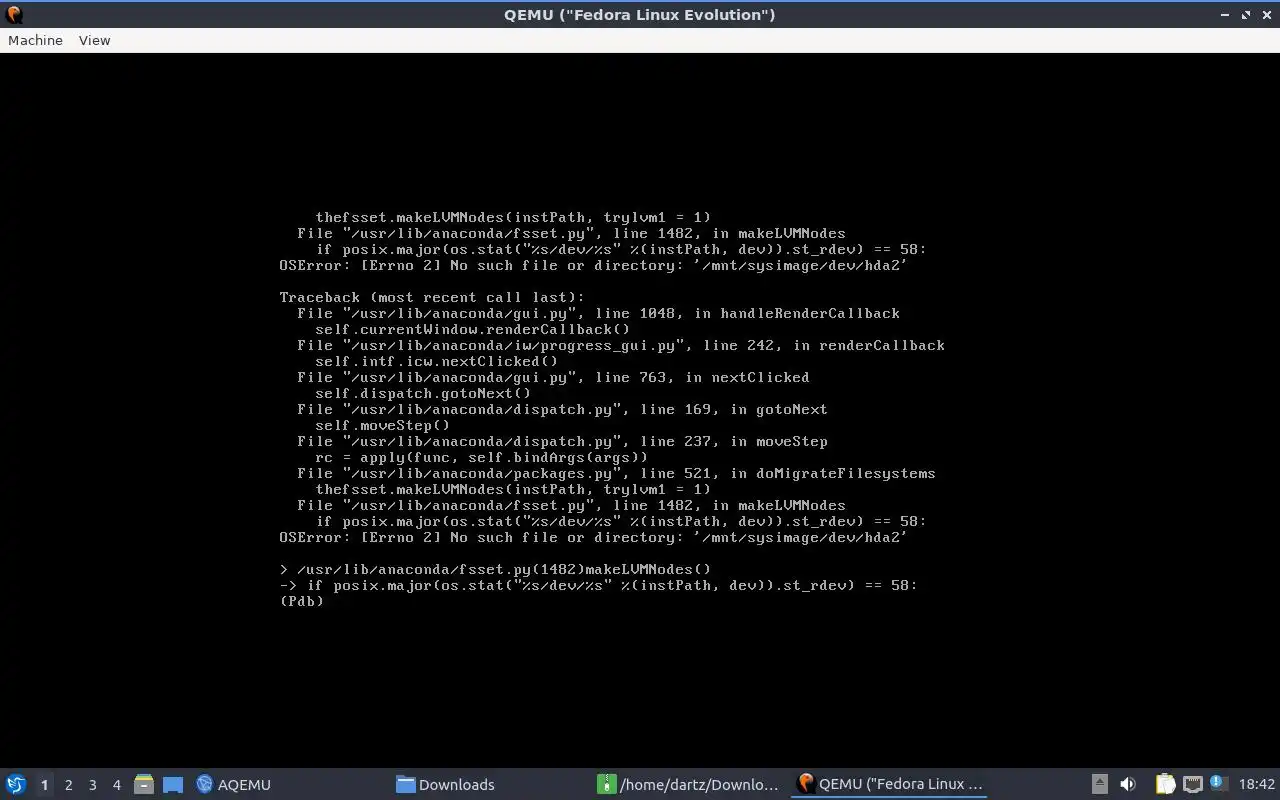Open the Machine menu
This screenshot has height=800, width=1280.
[x=35, y=40]
